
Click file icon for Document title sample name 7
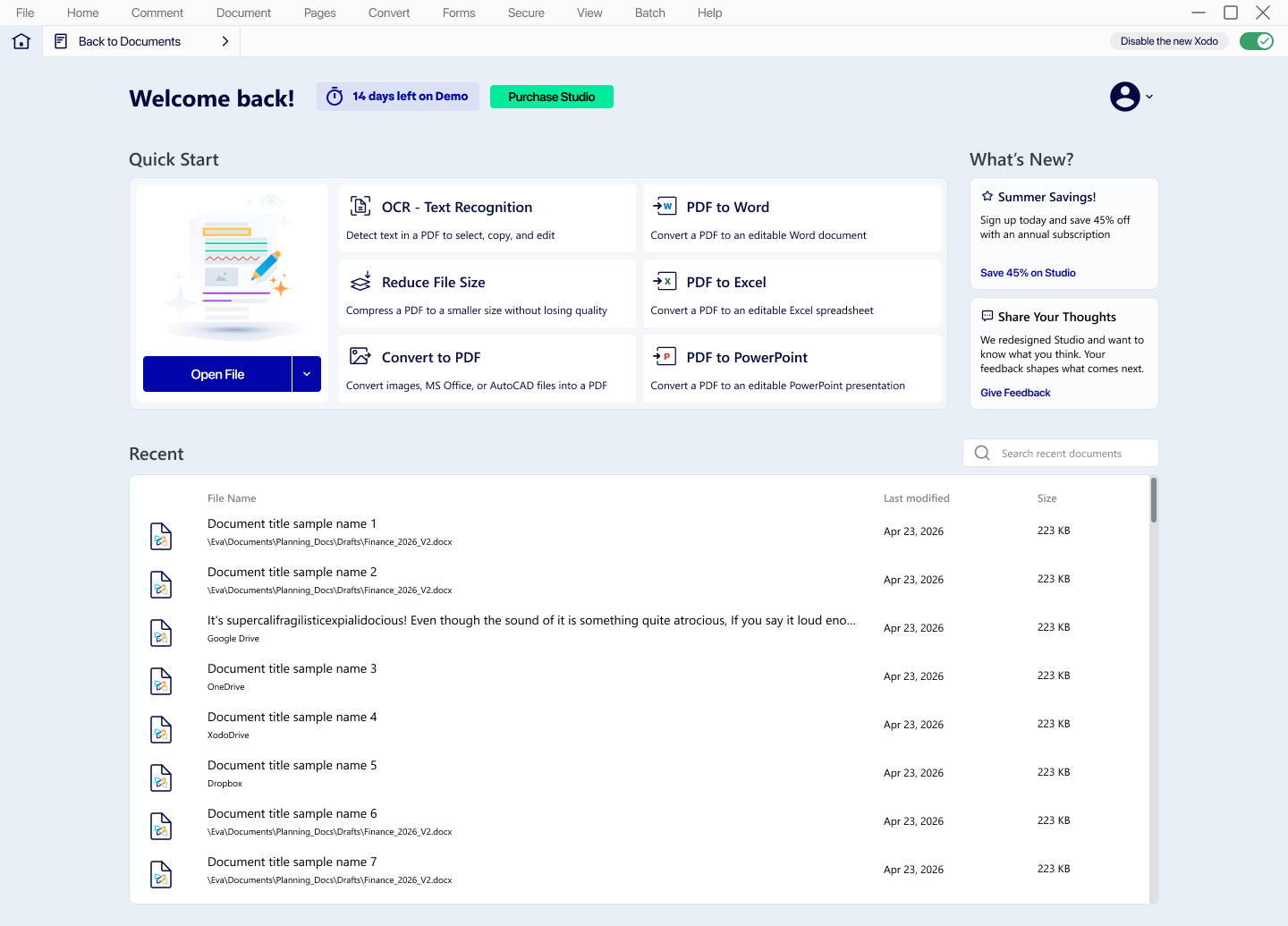tap(161, 874)
